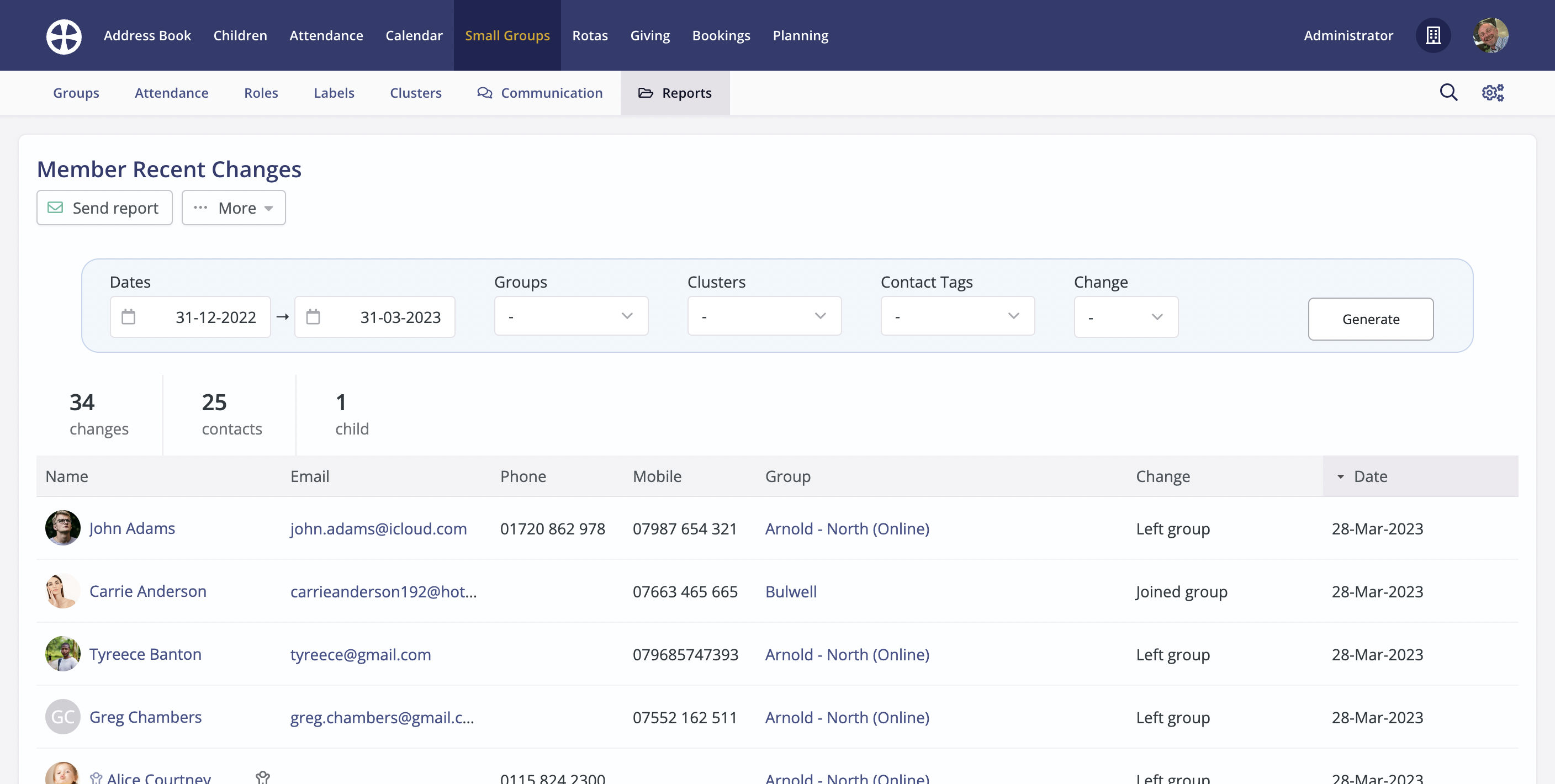Open the Rotas module
1555x784 pixels.
[590, 35]
